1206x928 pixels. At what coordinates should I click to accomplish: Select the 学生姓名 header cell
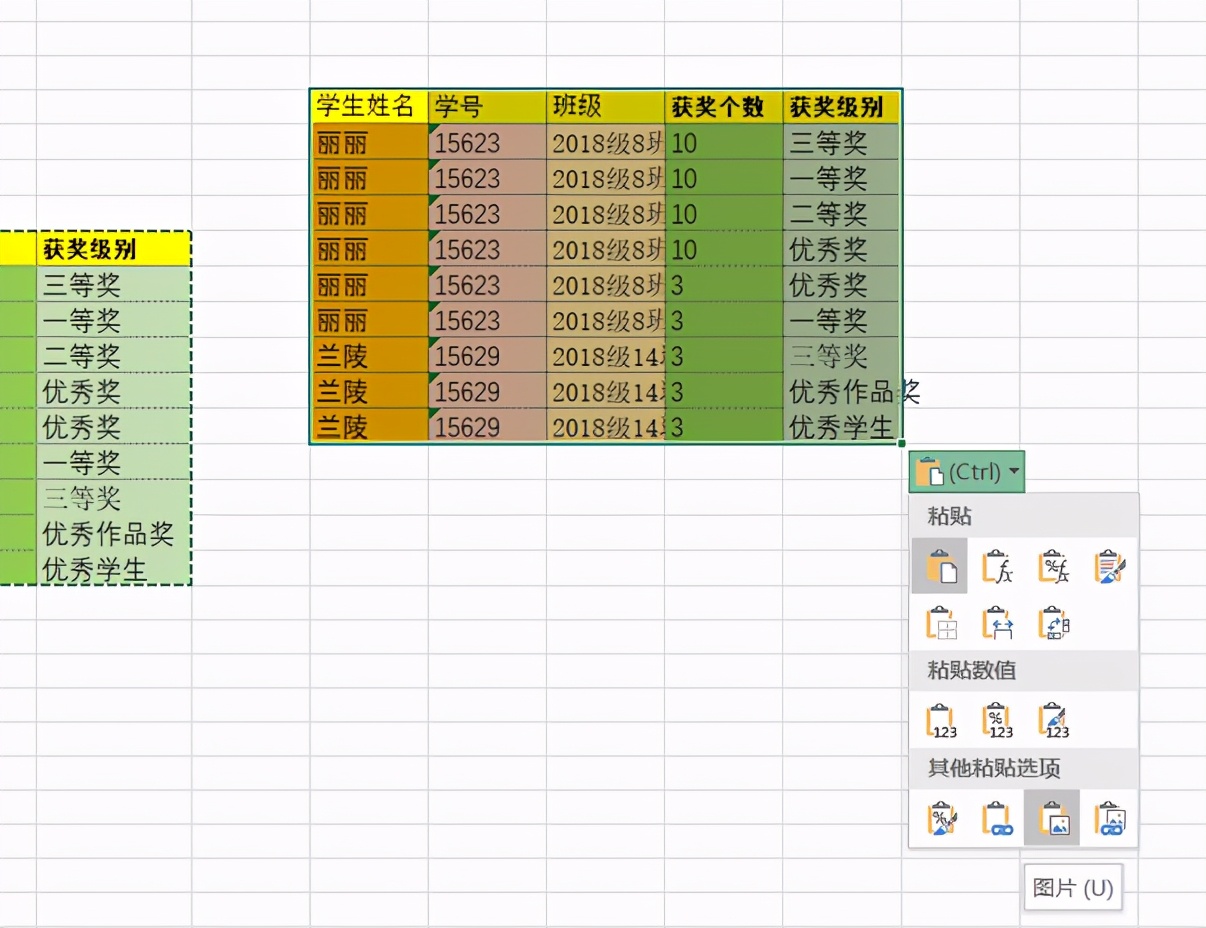pyautogui.click(x=370, y=106)
